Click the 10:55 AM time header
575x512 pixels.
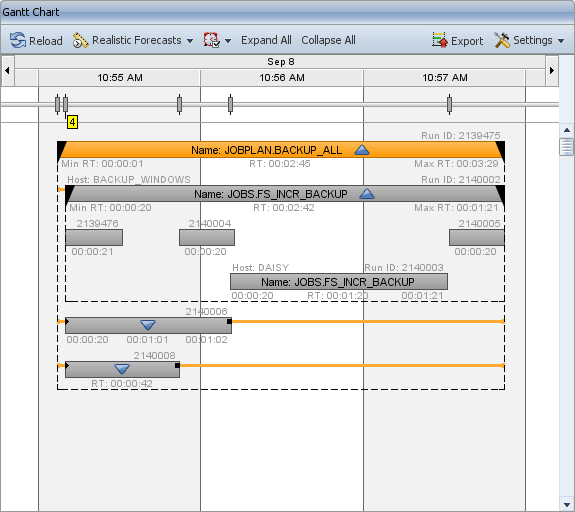click(120, 78)
